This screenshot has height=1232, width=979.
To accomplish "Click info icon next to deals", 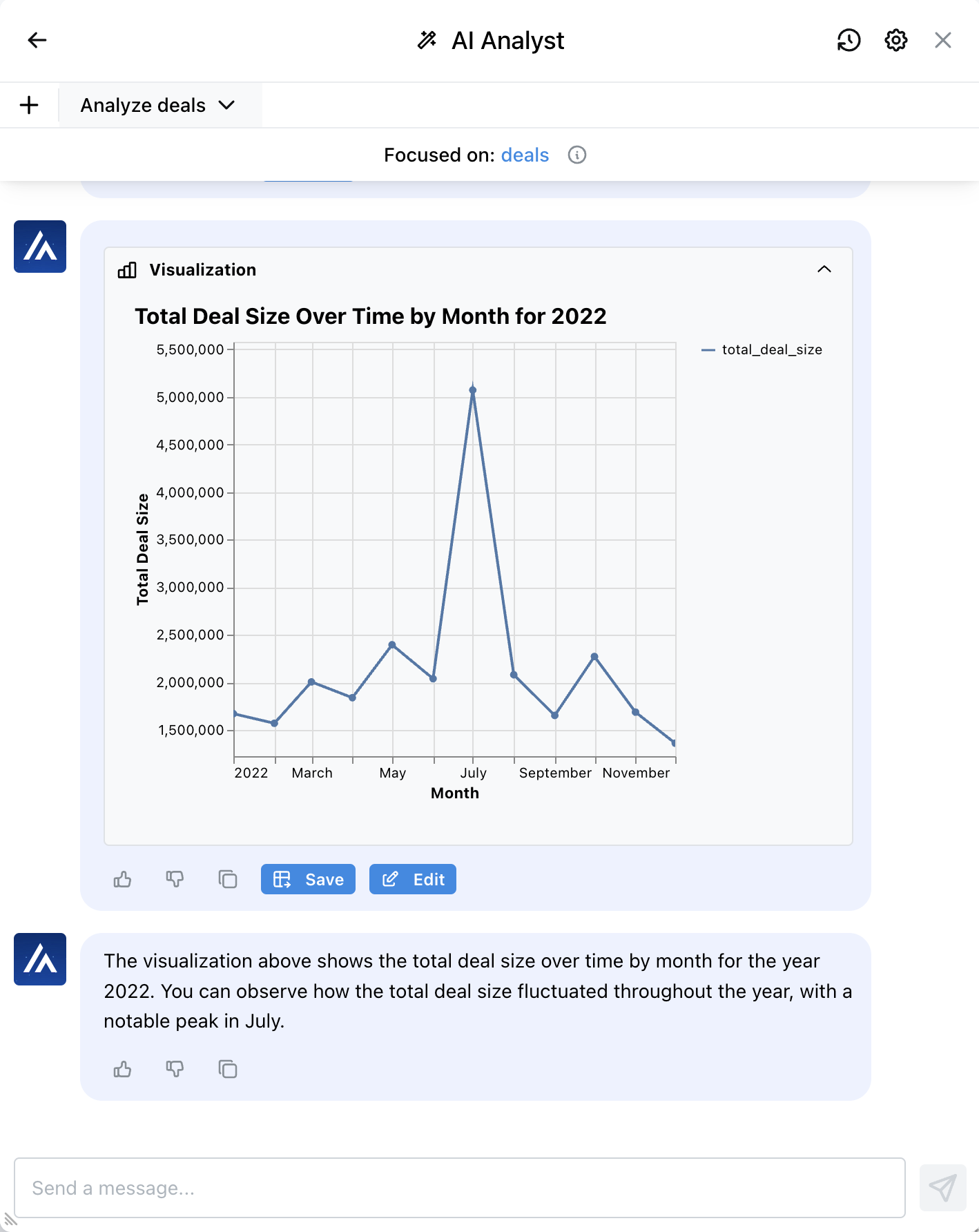I will coord(577,155).
